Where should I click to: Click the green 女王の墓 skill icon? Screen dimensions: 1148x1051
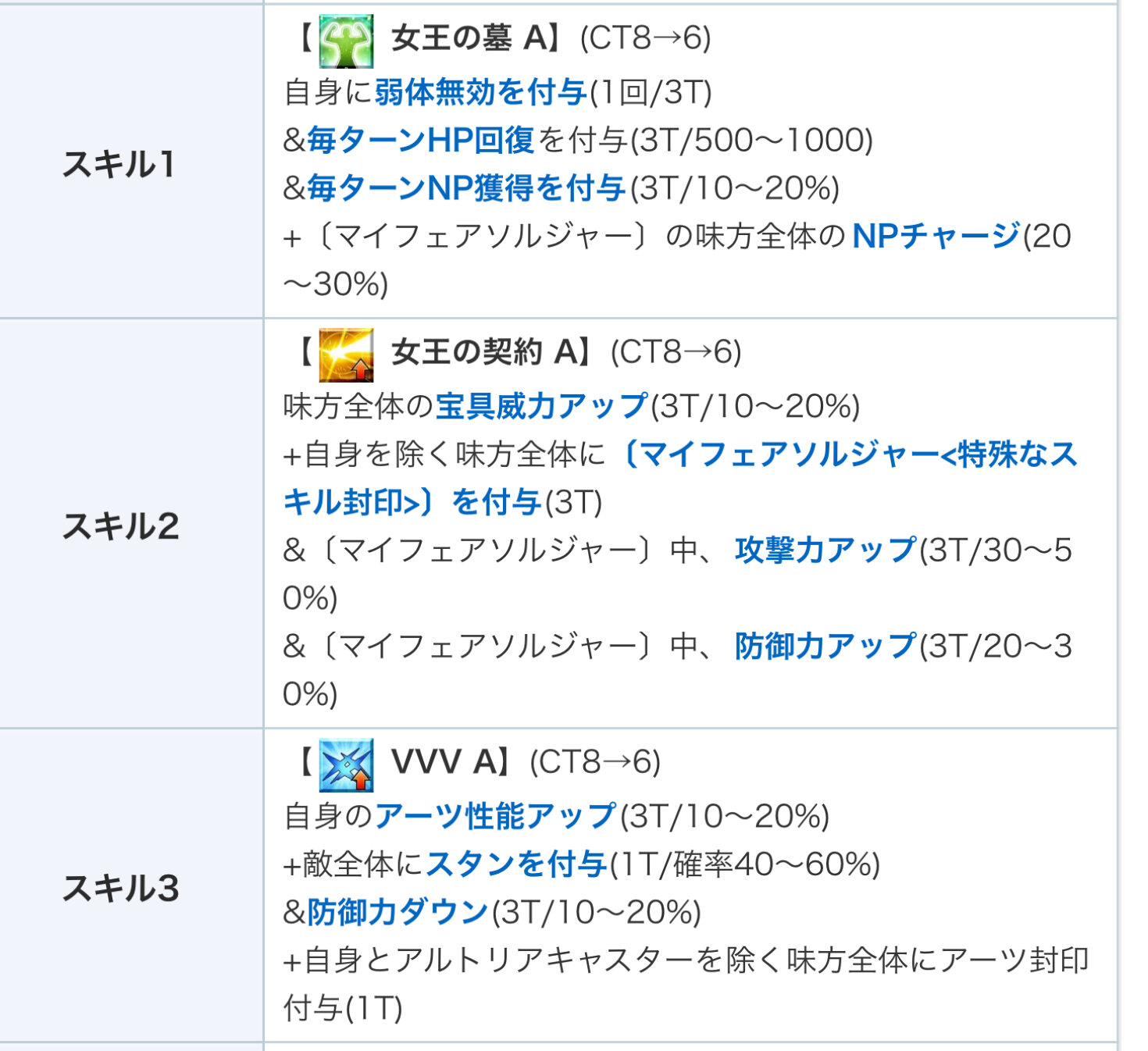346,41
